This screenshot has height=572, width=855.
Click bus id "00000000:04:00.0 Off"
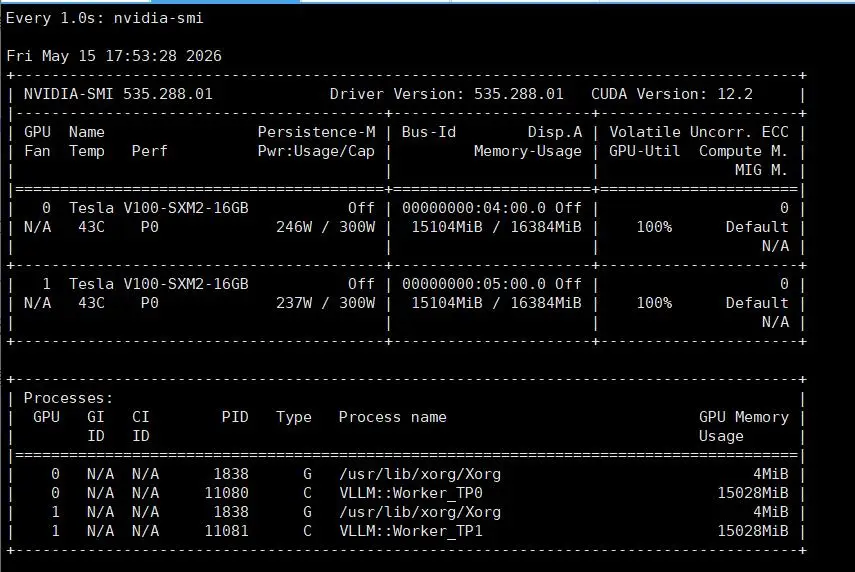[492, 208]
